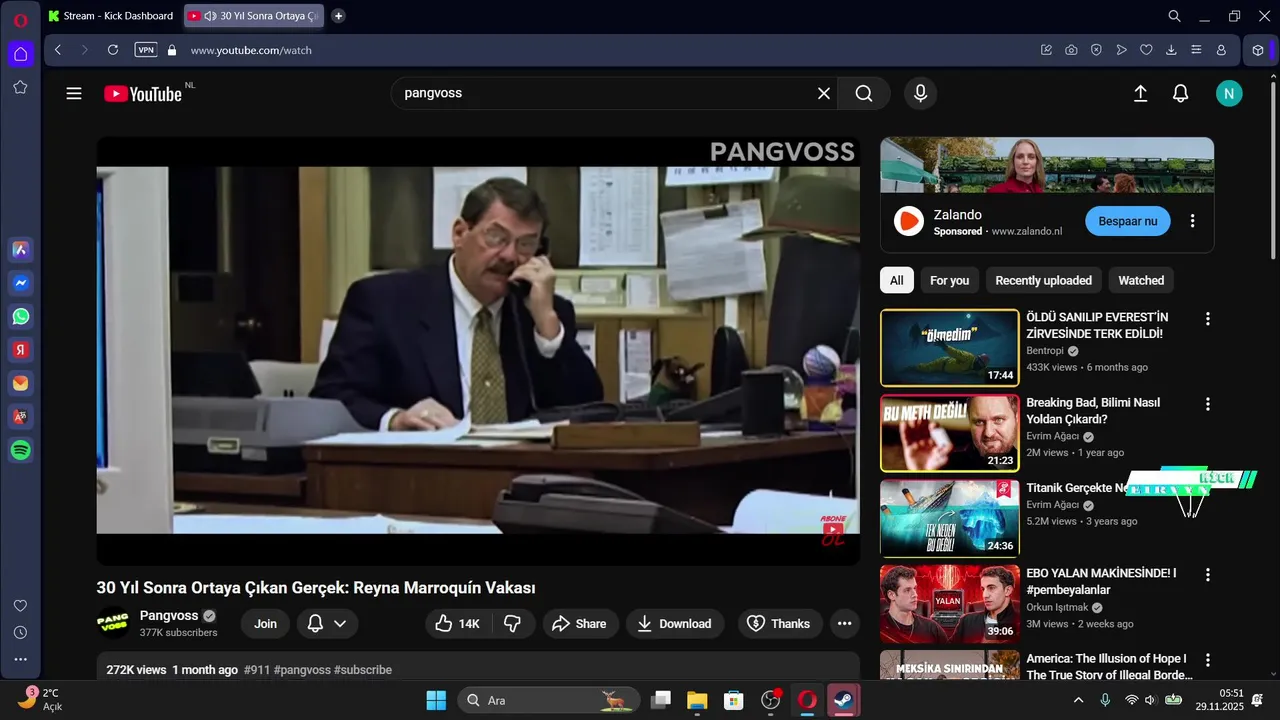
Task: Open more actions three-dots below video
Action: click(x=844, y=624)
